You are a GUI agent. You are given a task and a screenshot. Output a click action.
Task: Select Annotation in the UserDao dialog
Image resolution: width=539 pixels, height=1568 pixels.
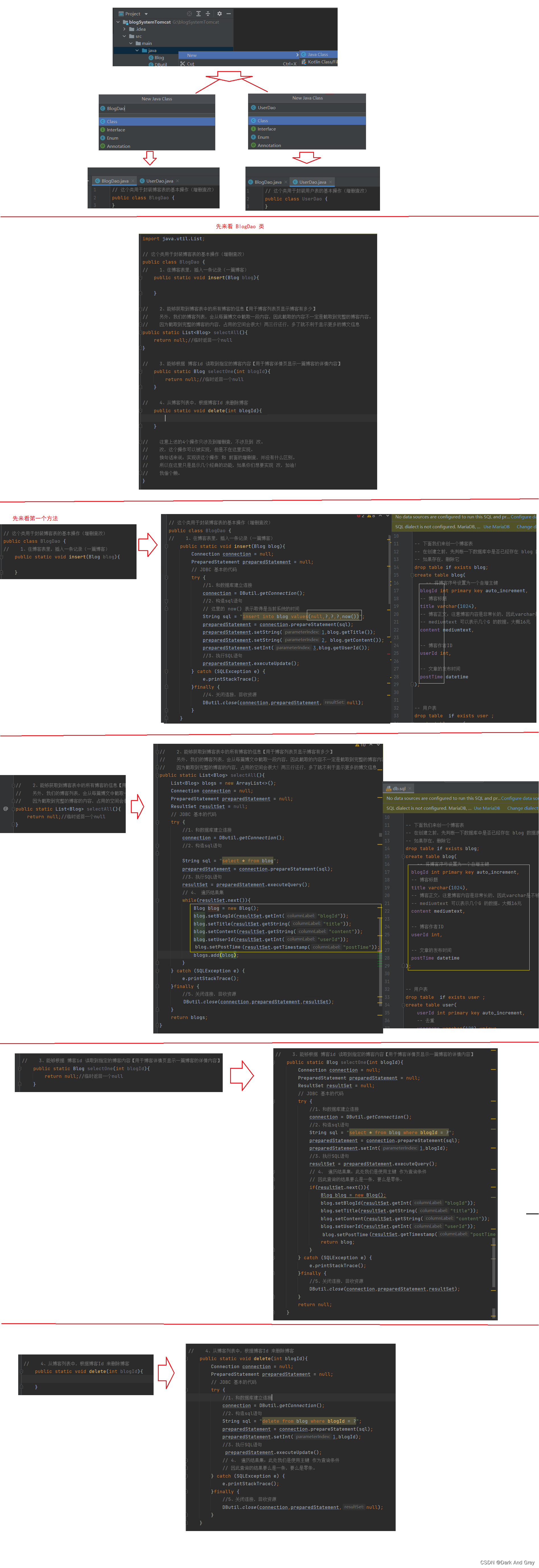pyautogui.click(x=307, y=146)
